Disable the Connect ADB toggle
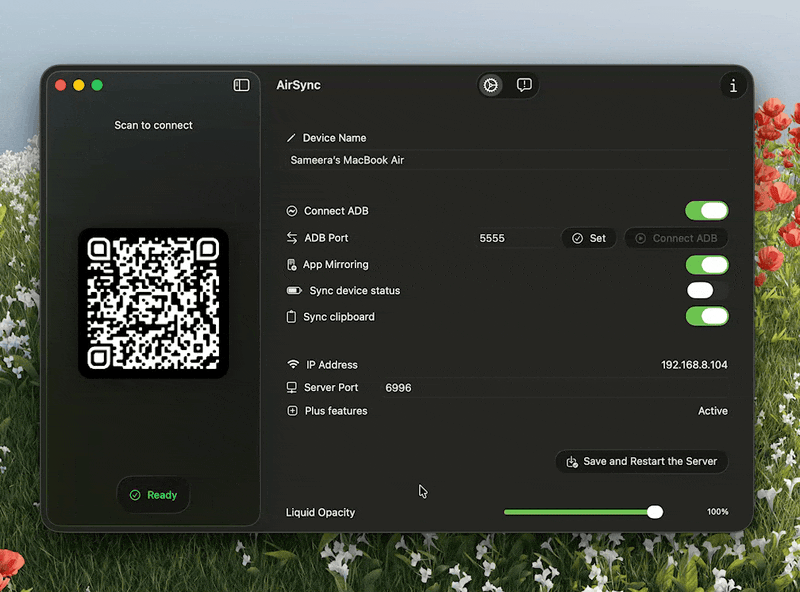 pos(706,211)
